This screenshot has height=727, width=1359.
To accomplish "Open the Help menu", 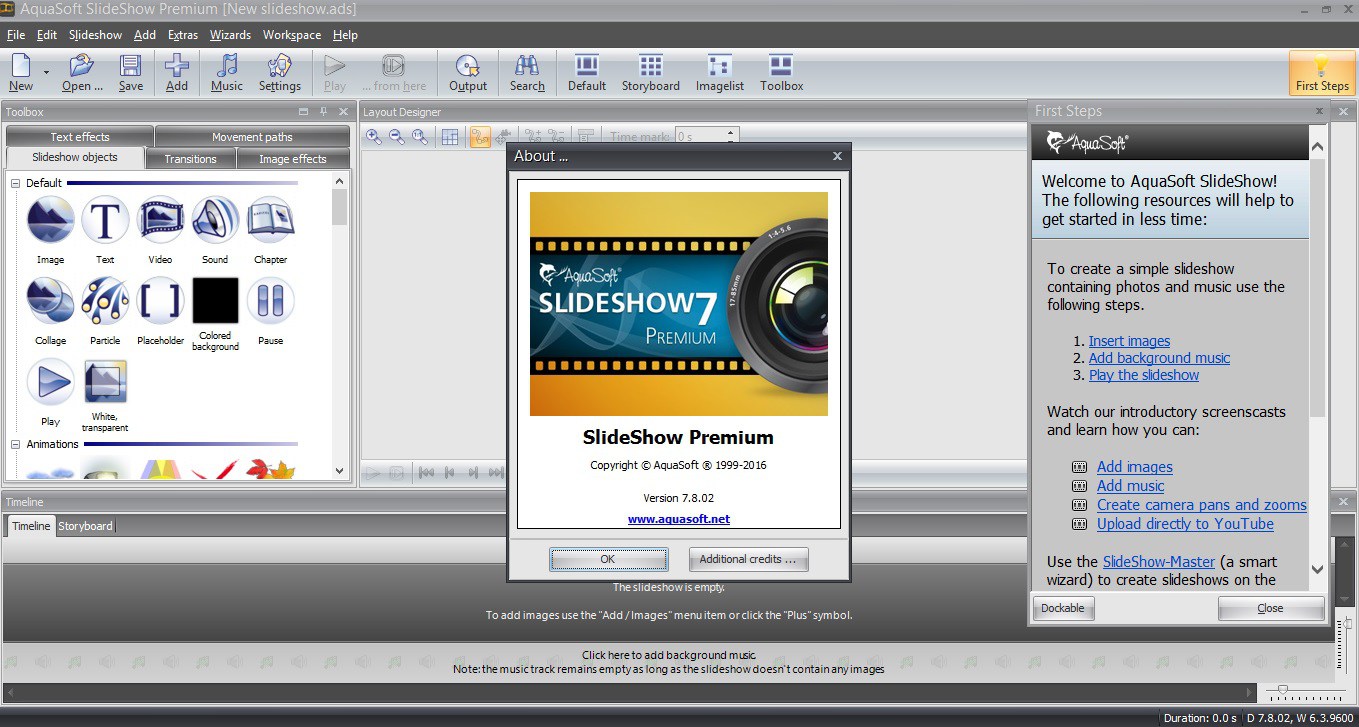I will tap(345, 35).
